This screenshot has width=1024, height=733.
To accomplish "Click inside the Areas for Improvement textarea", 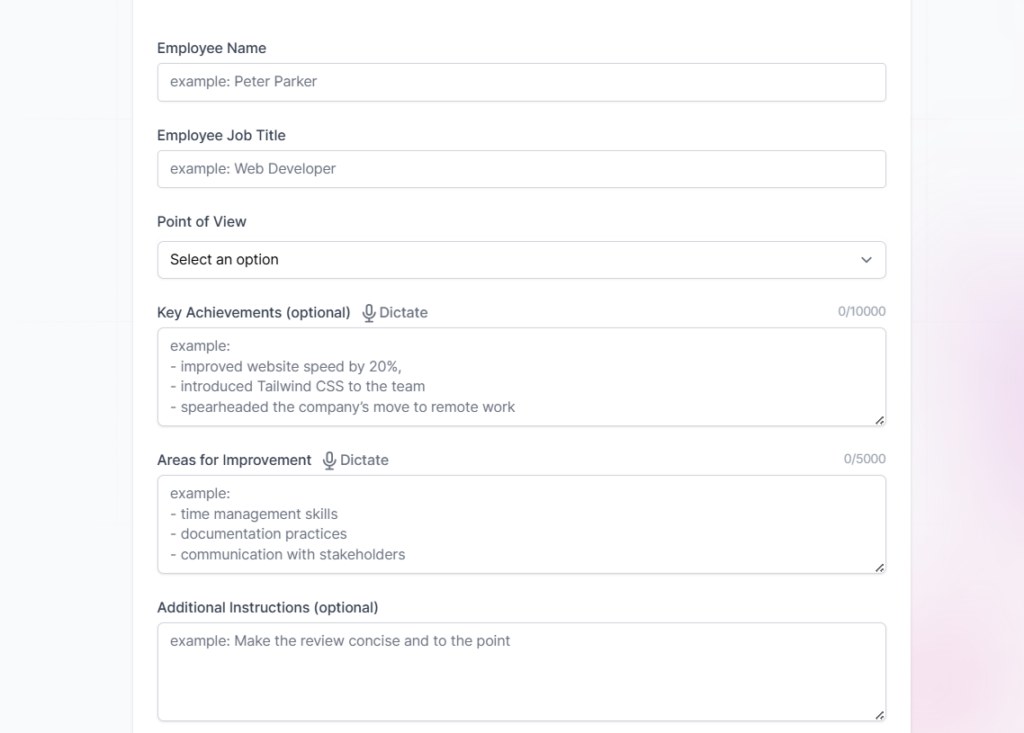I will click(x=521, y=524).
